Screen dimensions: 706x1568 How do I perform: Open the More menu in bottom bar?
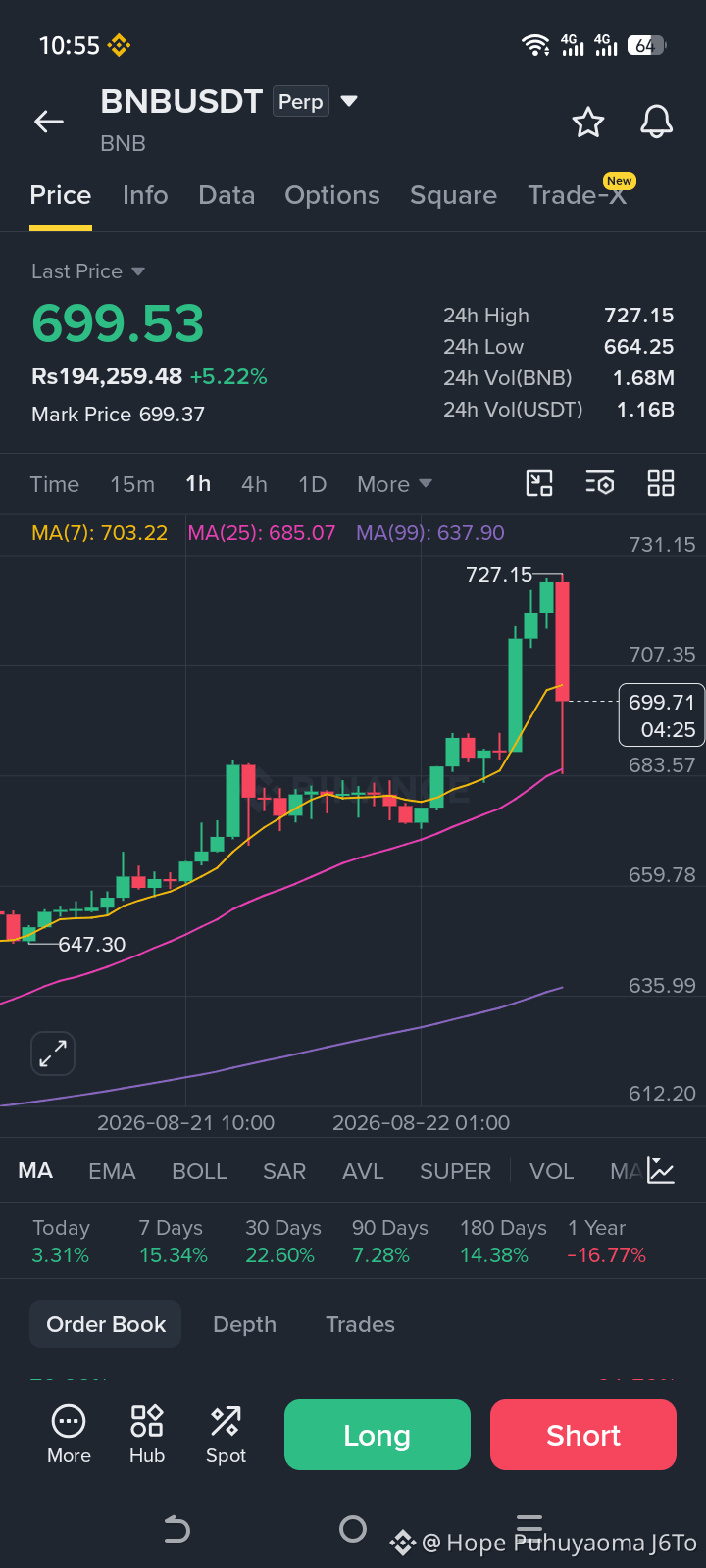pos(69,1435)
